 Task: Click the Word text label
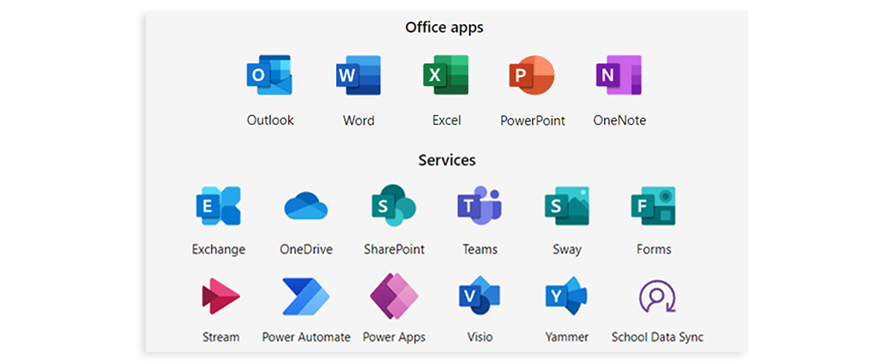(358, 121)
